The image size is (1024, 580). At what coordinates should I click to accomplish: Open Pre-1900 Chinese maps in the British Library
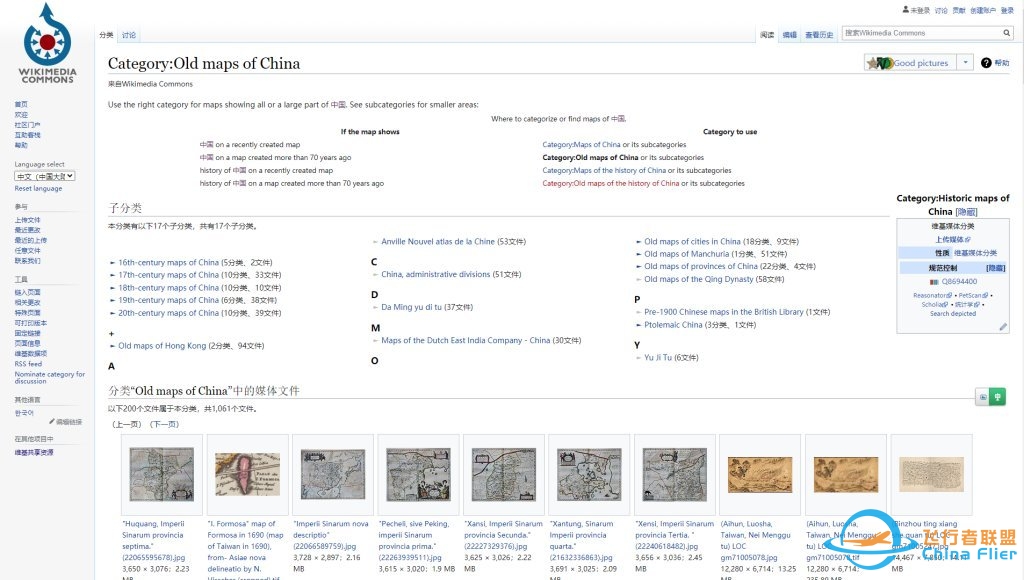pos(724,312)
